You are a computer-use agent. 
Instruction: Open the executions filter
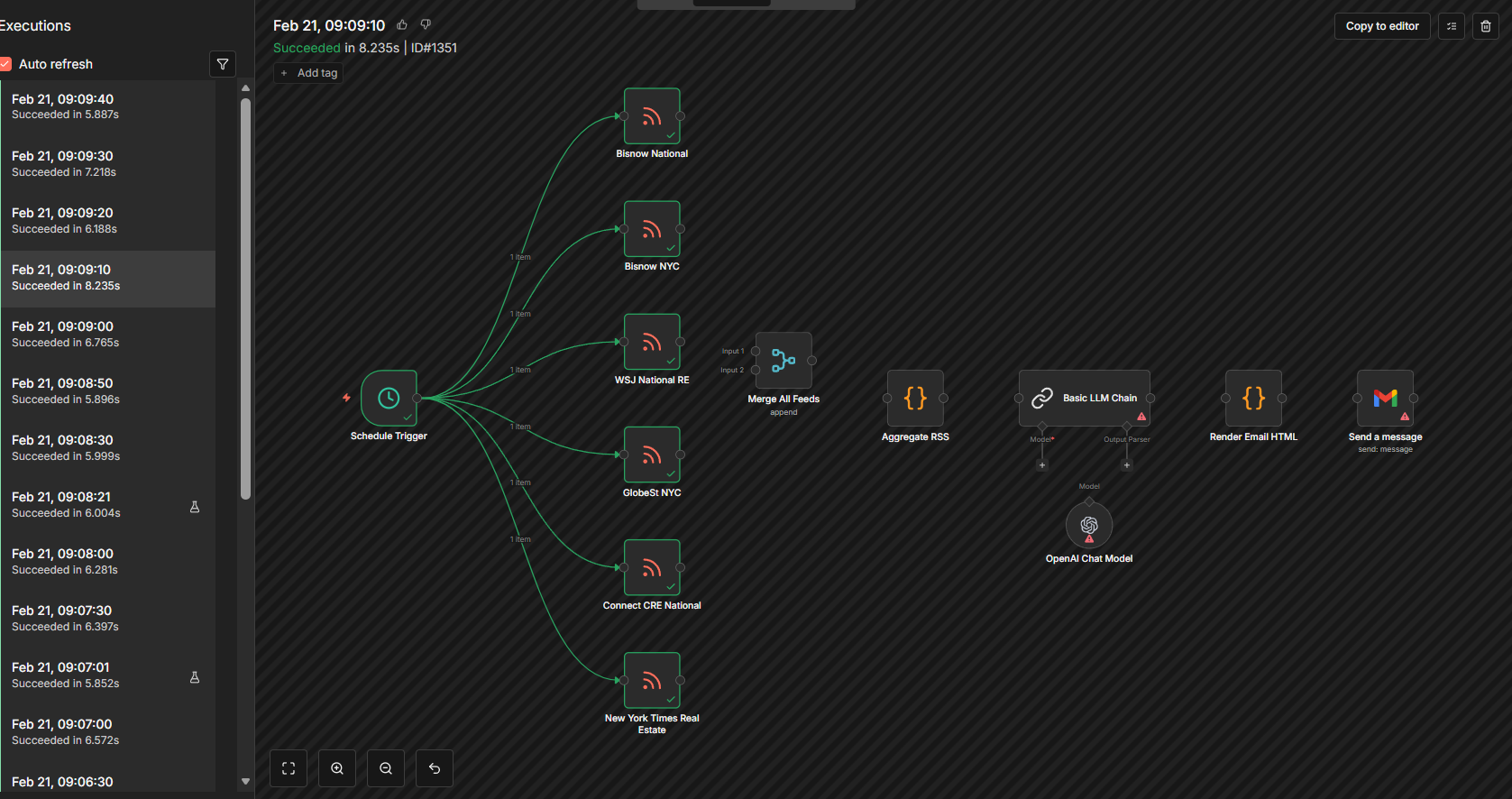pyautogui.click(x=223, y=64)
